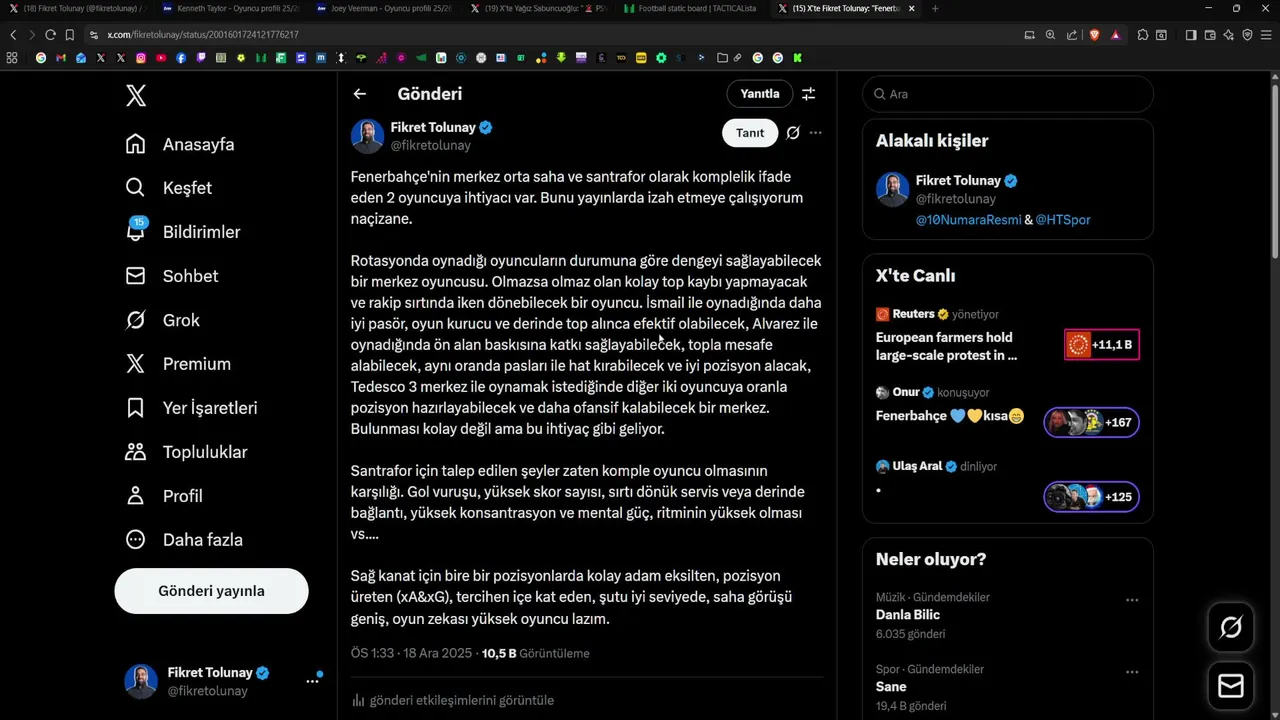The image size is (1280, 720).
Task: Open @HTSpor link in Alakalı kişiler
Action: 1063,219
